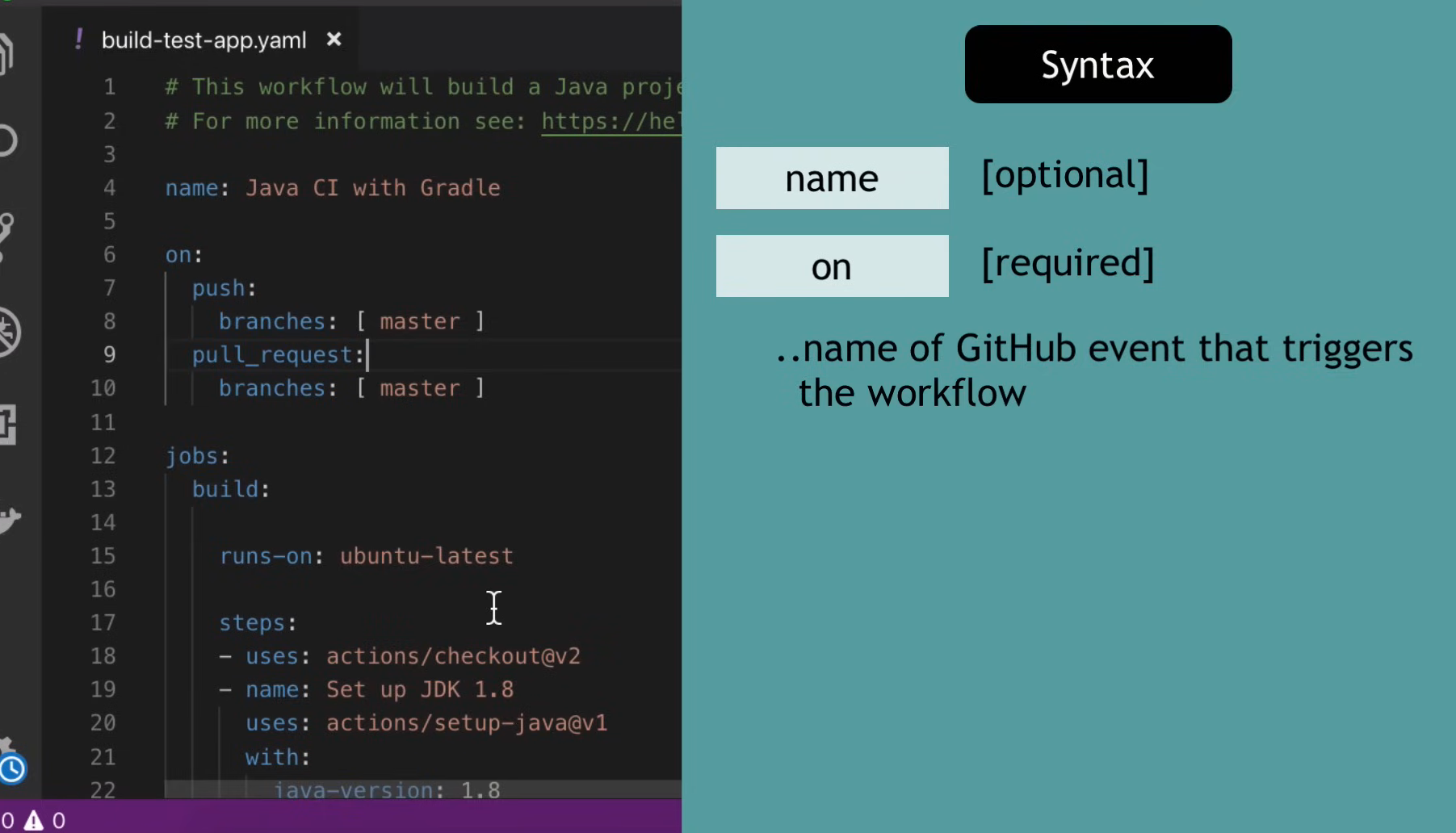Click the 'name' syntax box
This screenshot has width=1456, height=833.
pyautogui.click(x=832, y=178)
